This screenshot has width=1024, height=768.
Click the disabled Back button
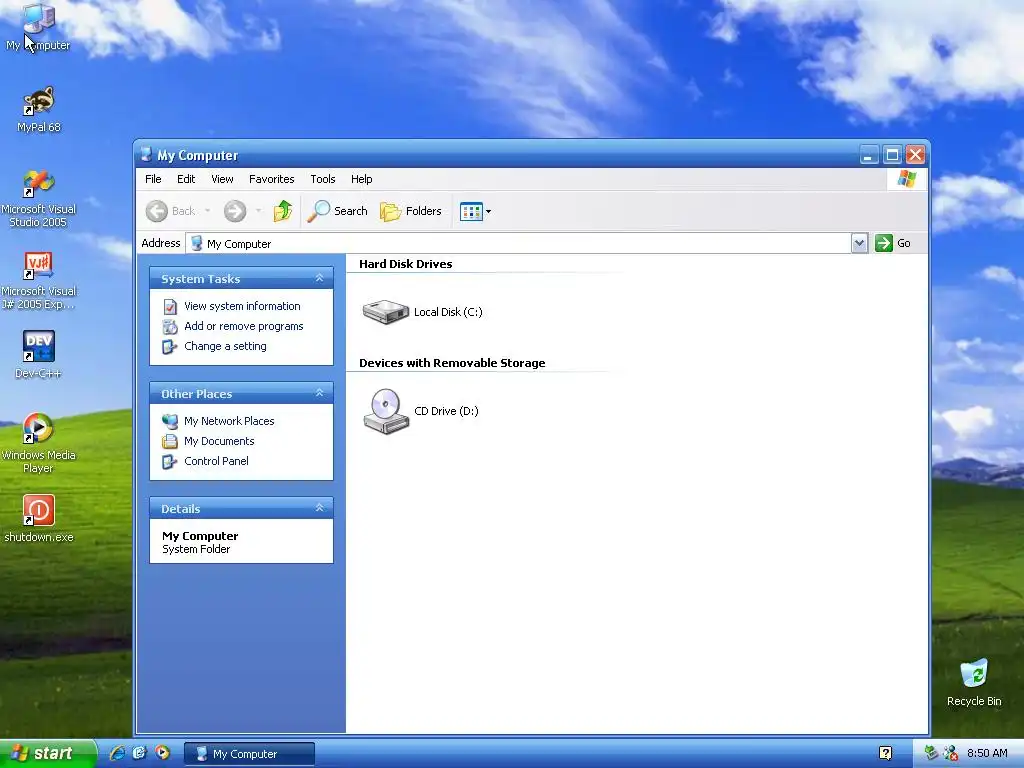pyautogui.click(x=170, y=211)
